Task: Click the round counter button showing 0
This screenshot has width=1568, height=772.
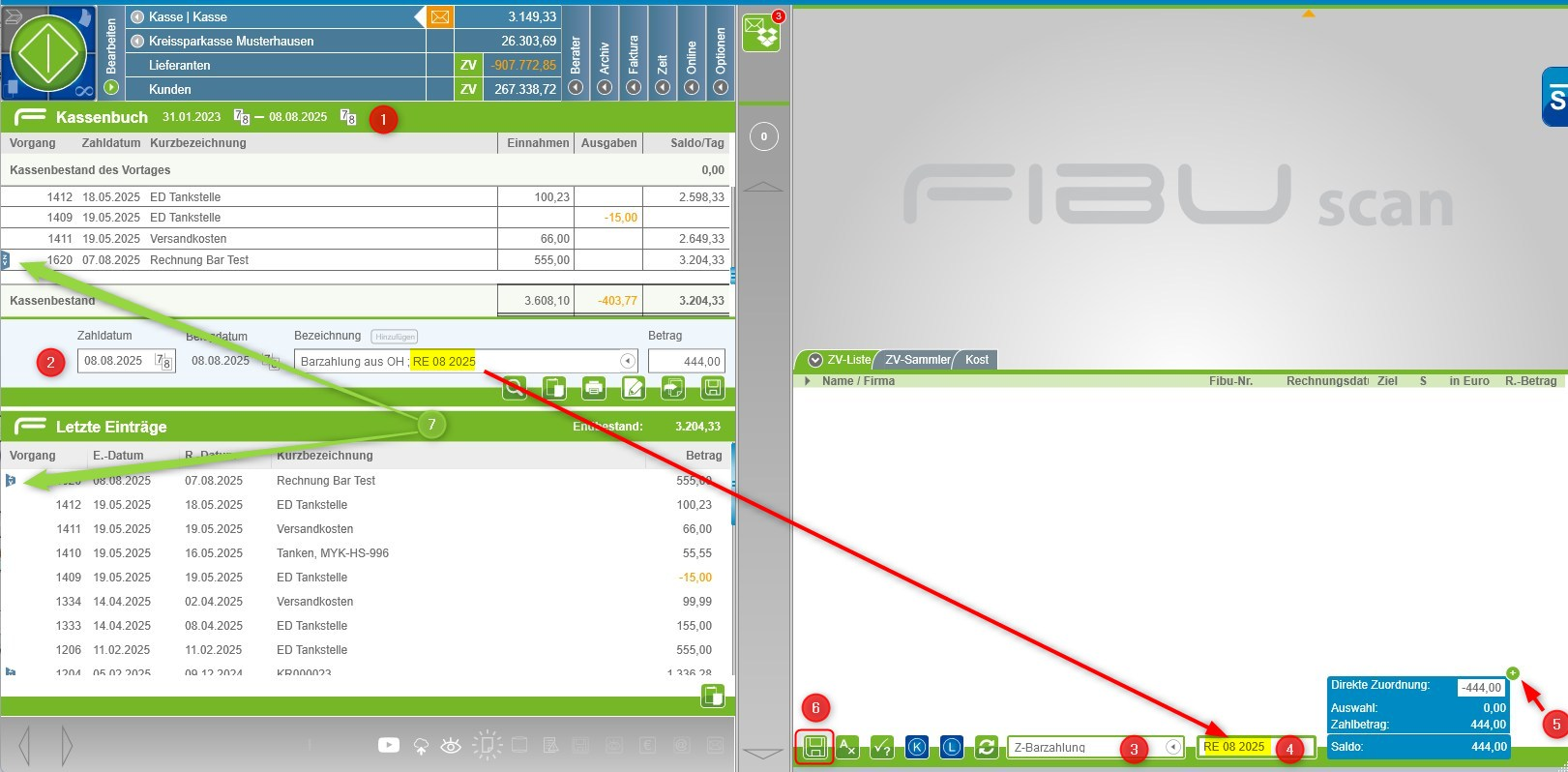Action: click(x=764, y=136)
